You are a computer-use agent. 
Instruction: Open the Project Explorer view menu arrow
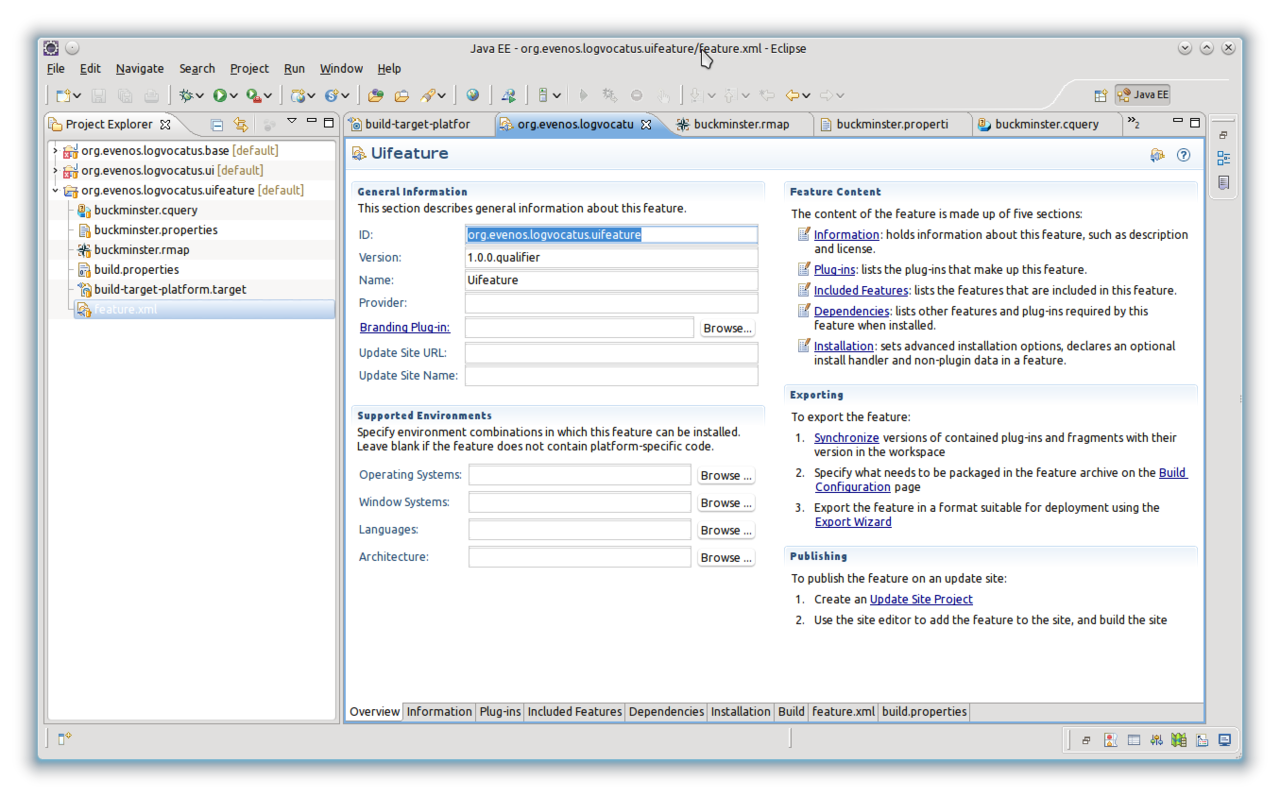click(292, 122)
